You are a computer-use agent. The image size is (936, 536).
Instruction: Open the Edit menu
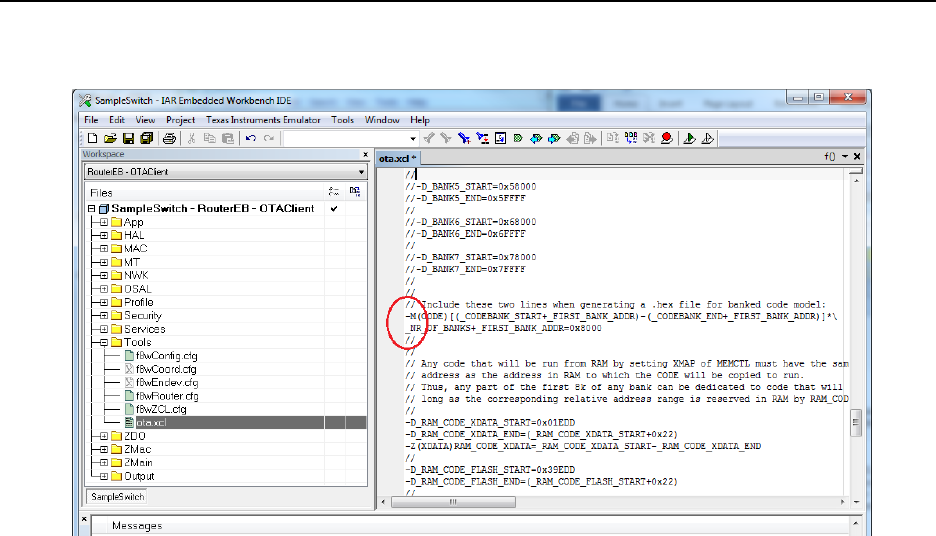click(x=116, y=120)
